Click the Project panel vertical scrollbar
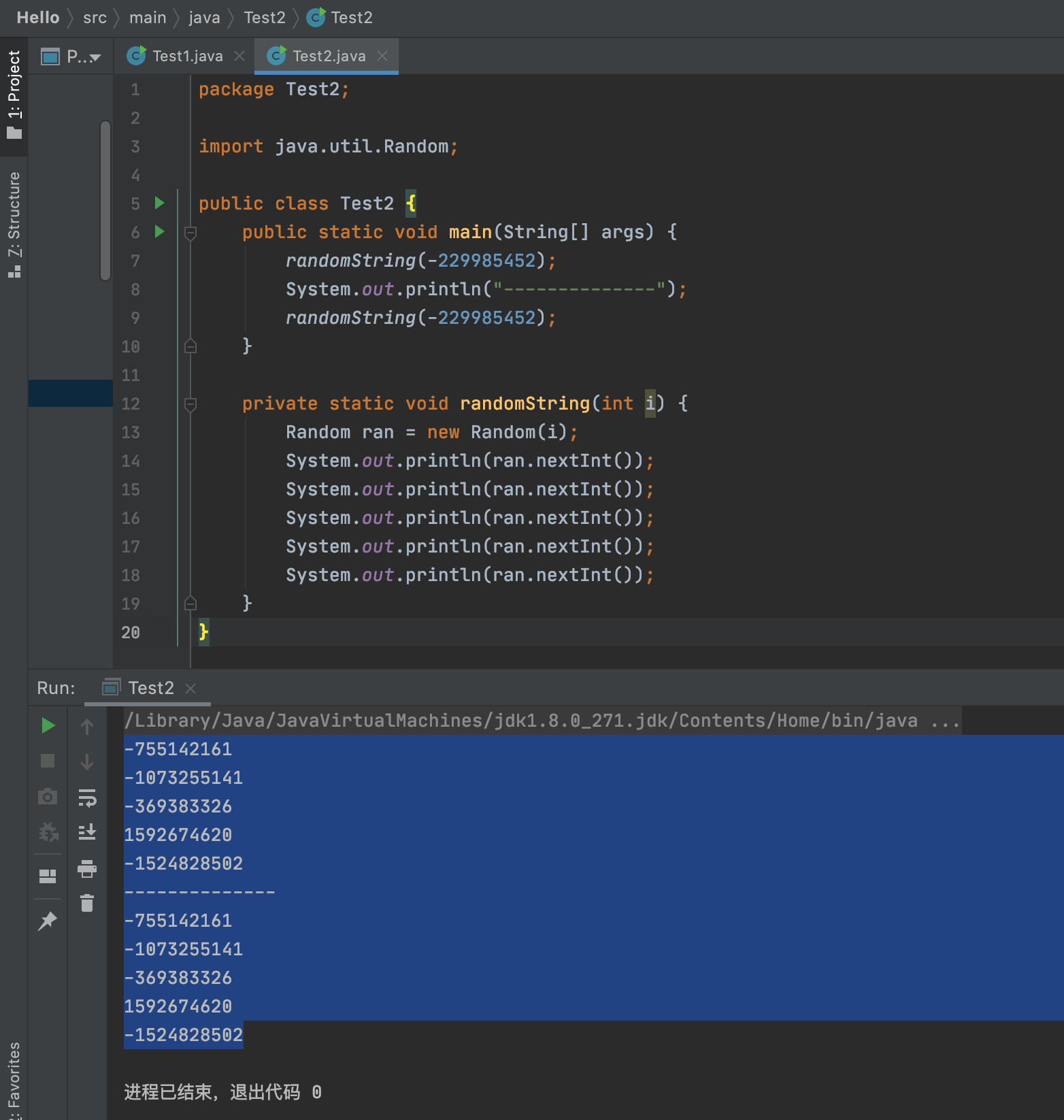This screenshot has width=1064, height=1120. click(105, 201)
